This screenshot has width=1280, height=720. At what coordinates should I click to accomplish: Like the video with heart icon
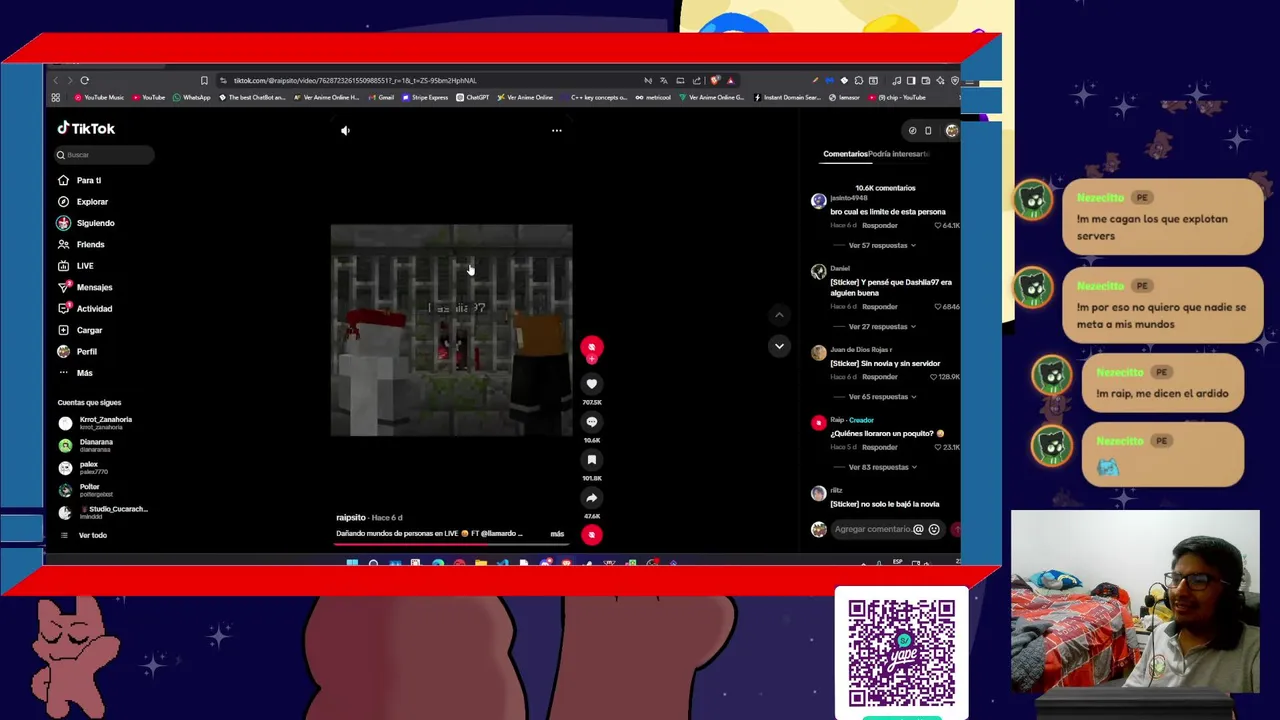(x=592, y=384)
